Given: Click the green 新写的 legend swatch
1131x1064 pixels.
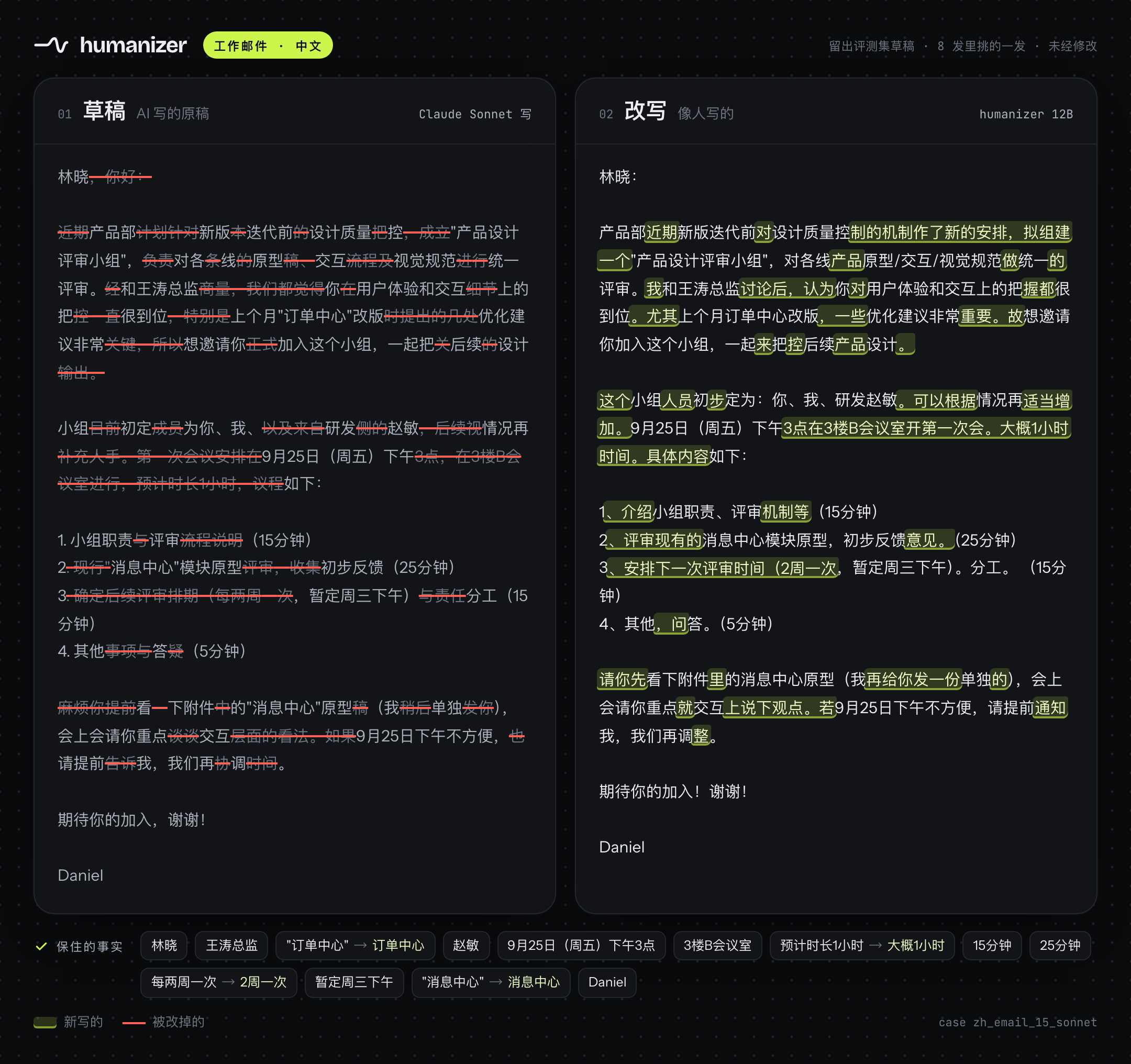Looking at the screenshot, I should 45,1022.
